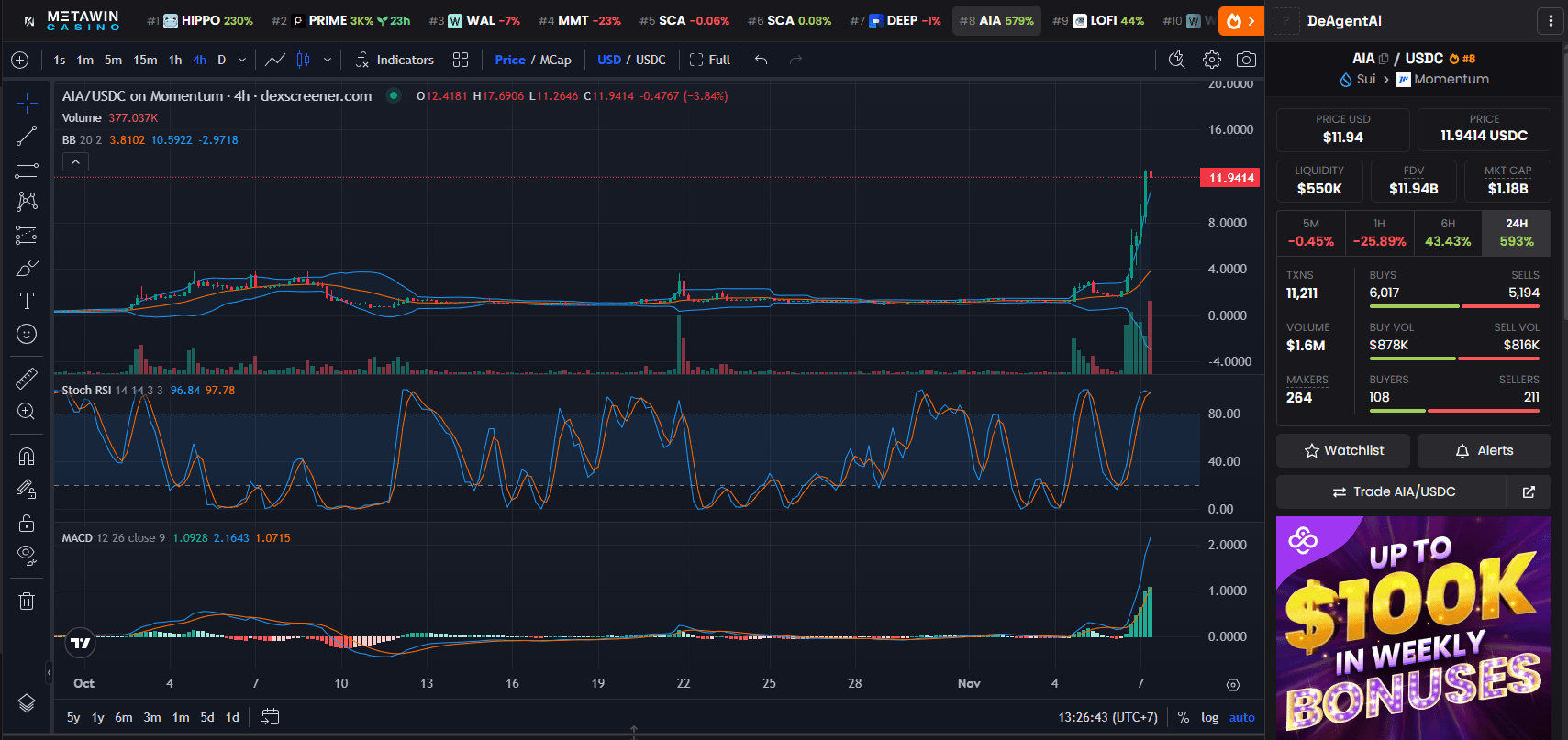Image resolution: width=1568 pixels, height=740 pixels.
Task: Toggle magnet mode for drawings
Action: point(27,456)
